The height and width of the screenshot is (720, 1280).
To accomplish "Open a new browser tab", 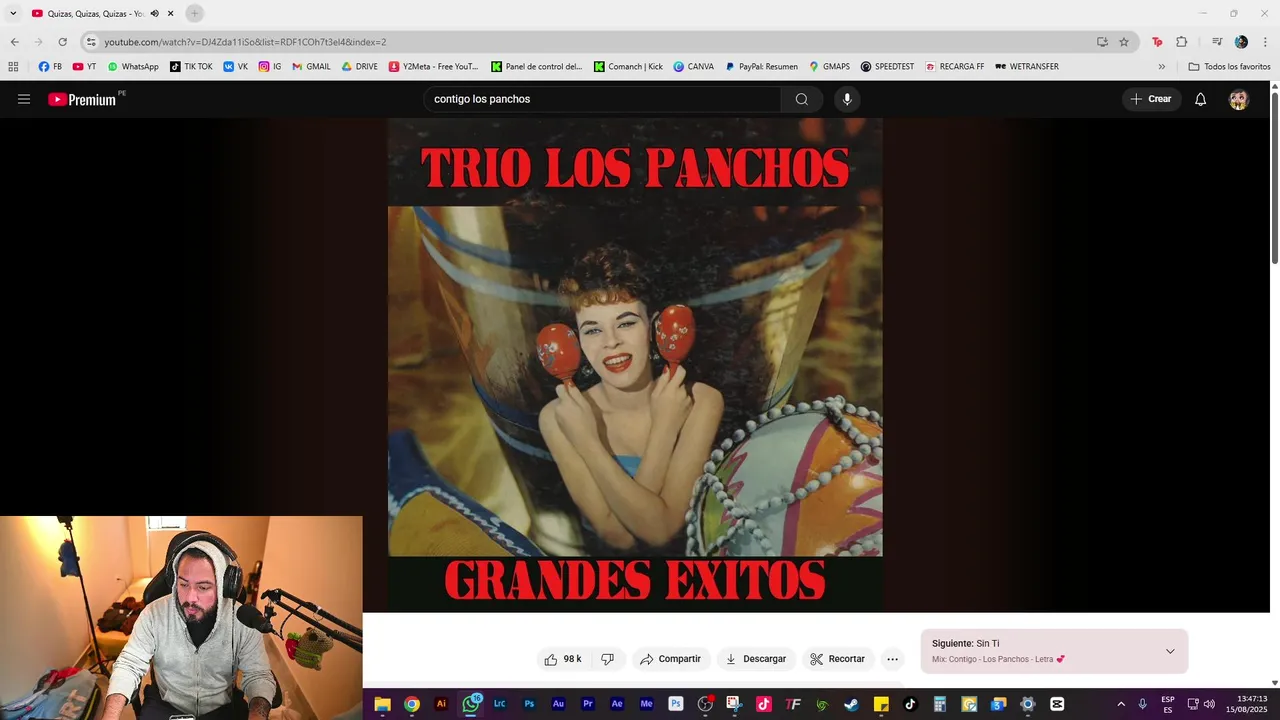I will click(195, 13).
